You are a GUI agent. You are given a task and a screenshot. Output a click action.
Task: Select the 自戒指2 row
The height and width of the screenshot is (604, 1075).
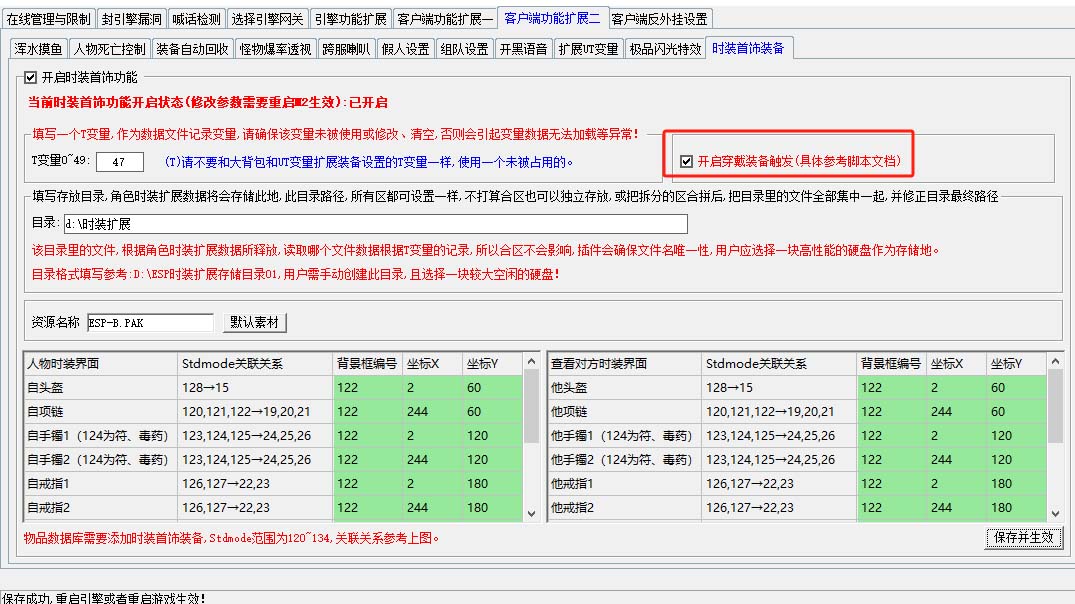click(x=273, y=507)
